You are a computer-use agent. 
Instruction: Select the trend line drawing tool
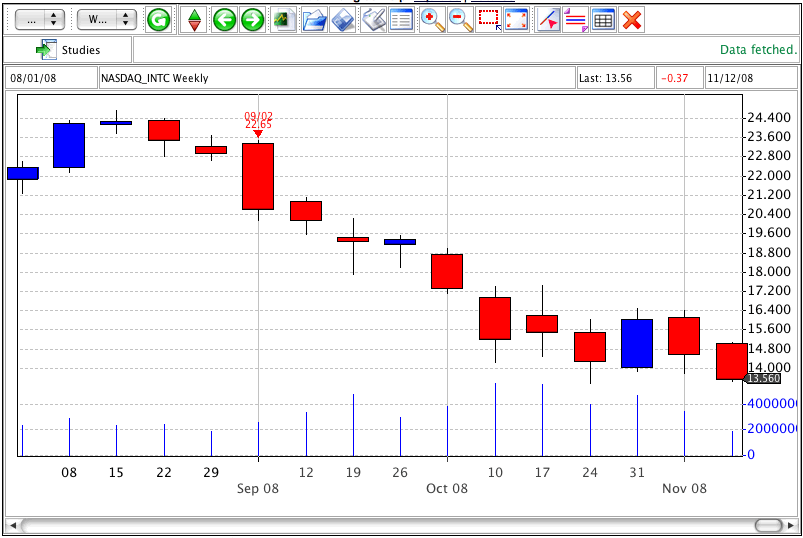point(547,19)
